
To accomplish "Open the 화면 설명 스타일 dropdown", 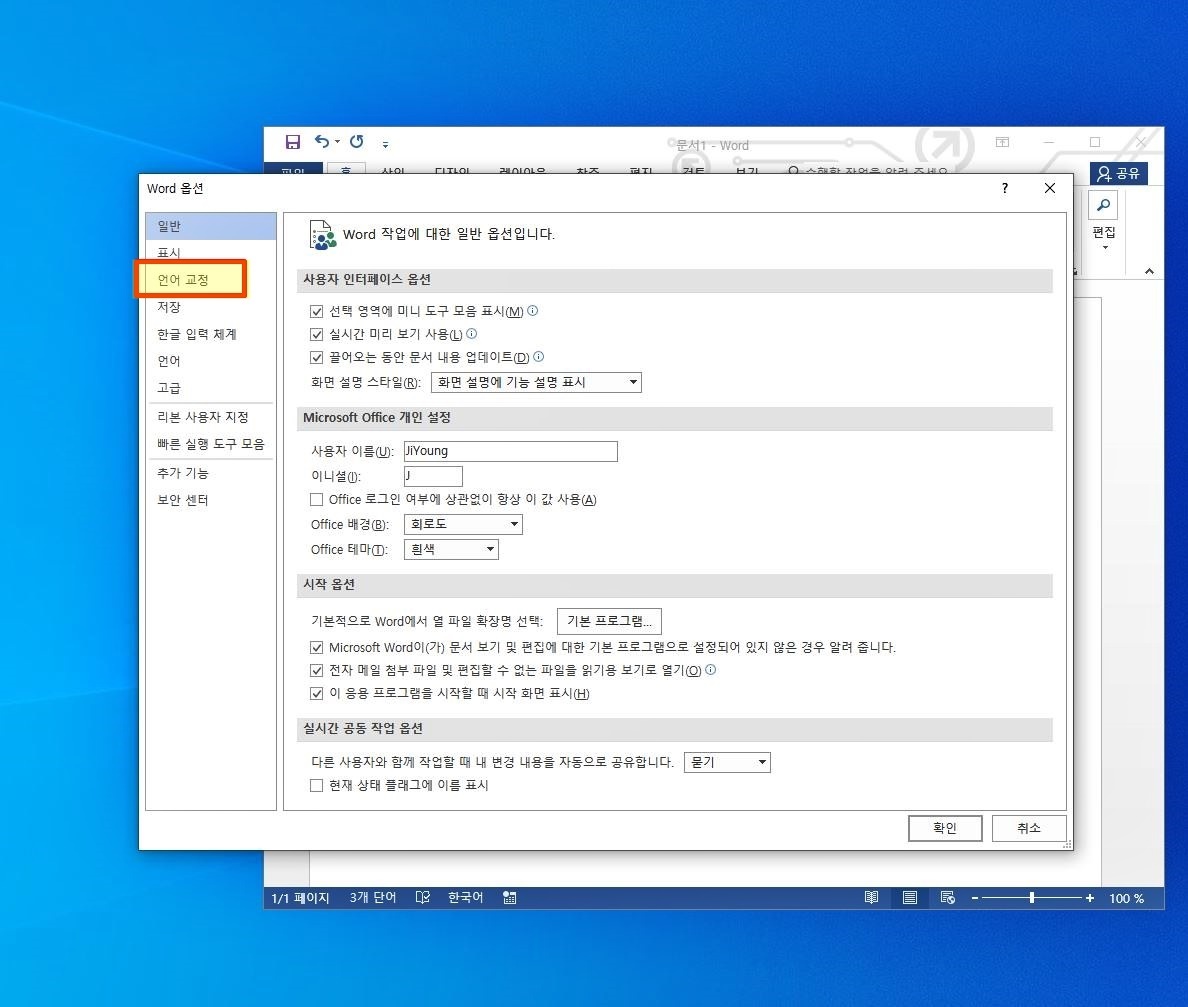I will click(536, 382).
